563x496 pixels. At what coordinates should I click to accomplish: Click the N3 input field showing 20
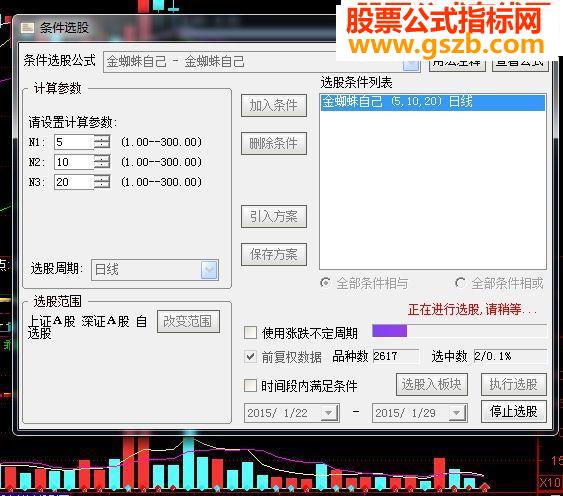click(x=74, y=182)
